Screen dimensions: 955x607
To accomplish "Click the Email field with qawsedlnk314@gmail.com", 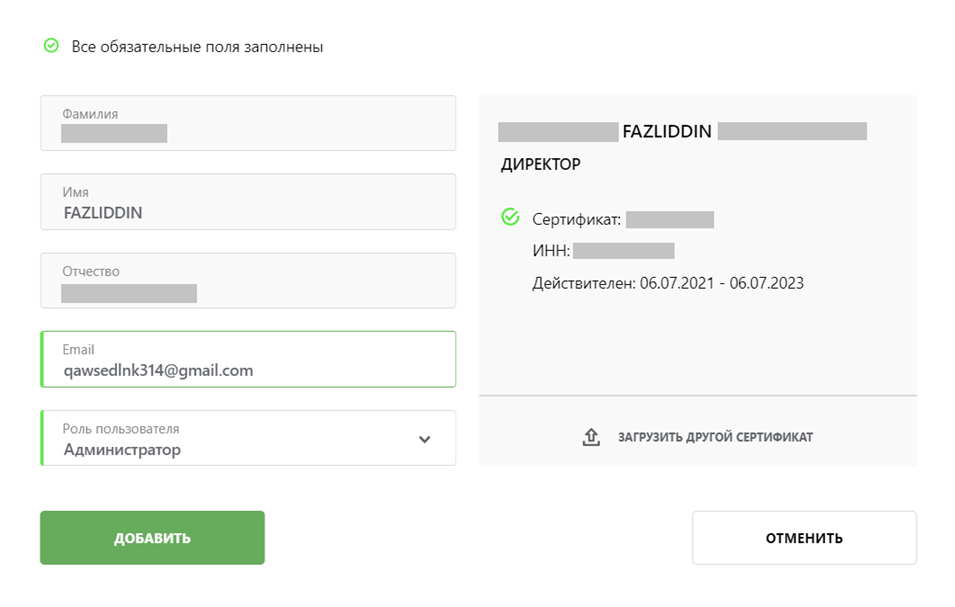I will [x=248, y=359].
